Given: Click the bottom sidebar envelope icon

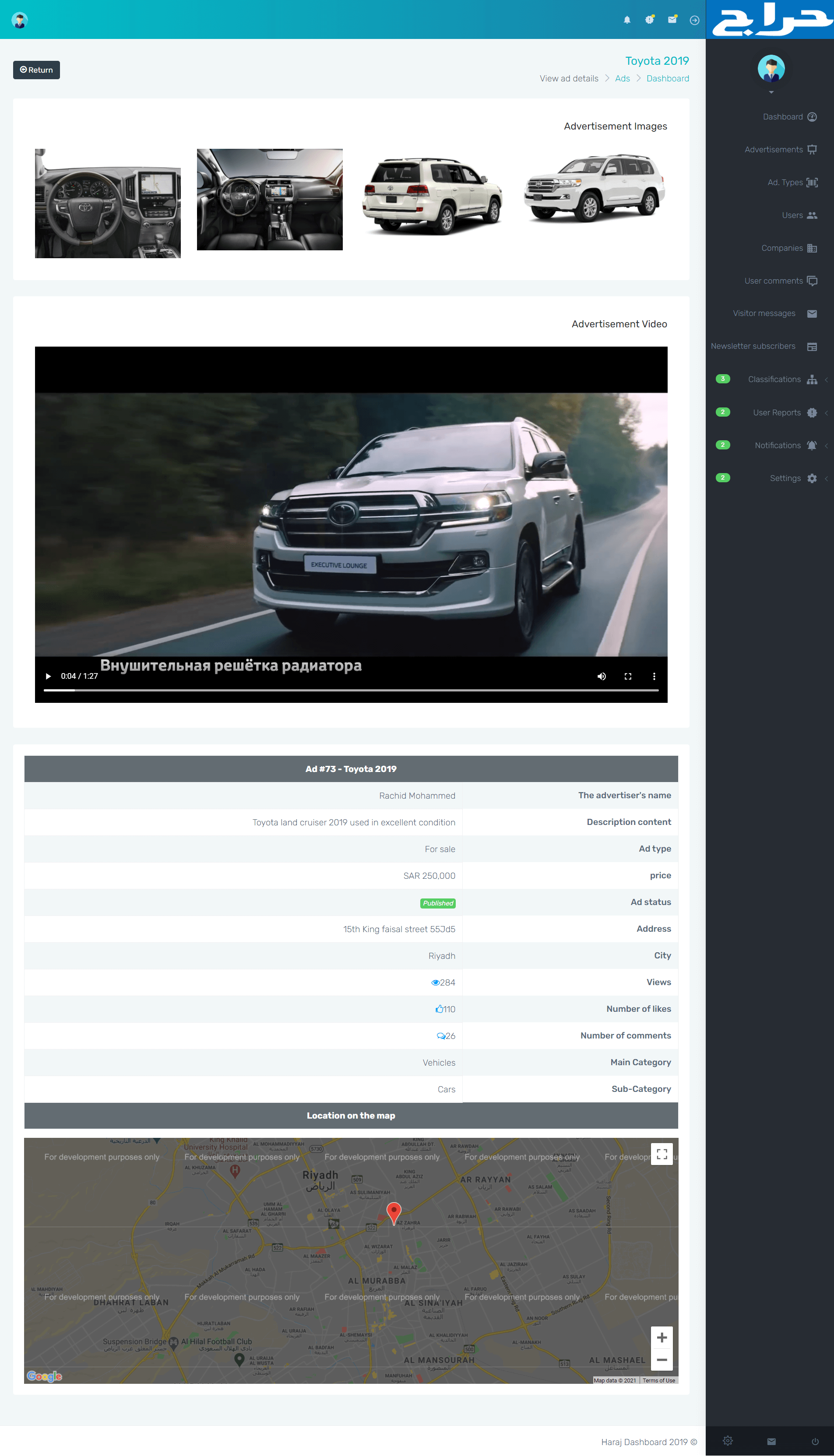Looking at the screenshot, I should tap(771, 1441).
